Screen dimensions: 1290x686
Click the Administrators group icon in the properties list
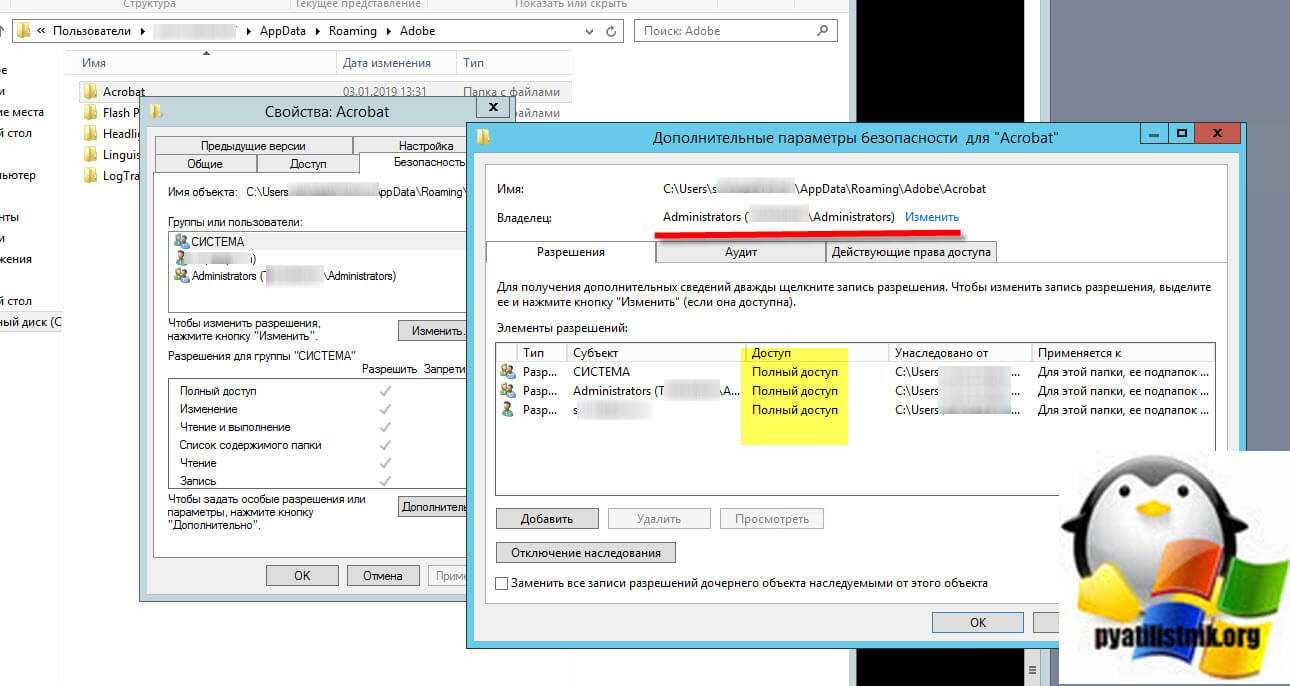tap(181, 276)
